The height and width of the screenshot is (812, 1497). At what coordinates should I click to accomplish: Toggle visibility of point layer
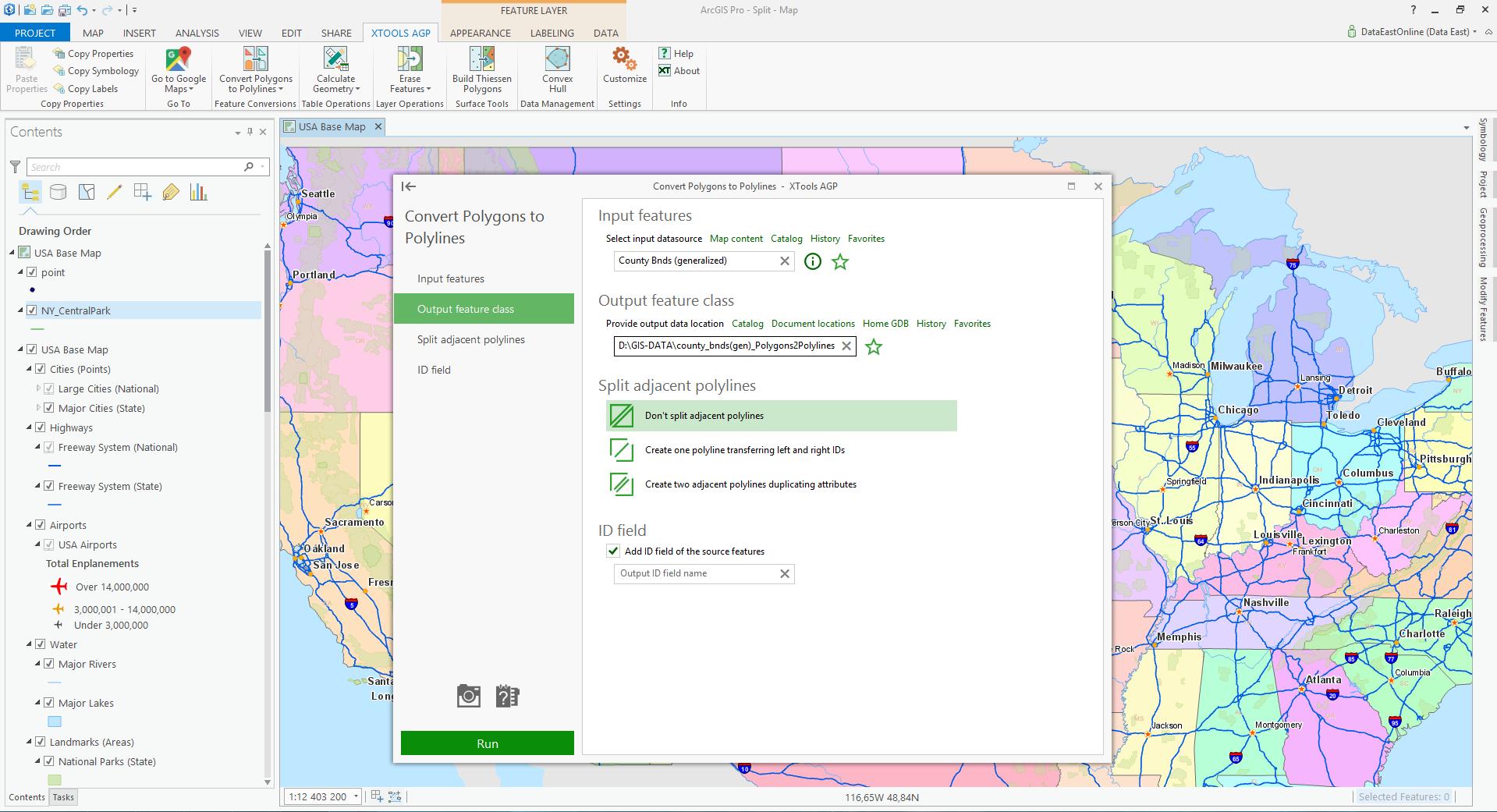[32, 272]
